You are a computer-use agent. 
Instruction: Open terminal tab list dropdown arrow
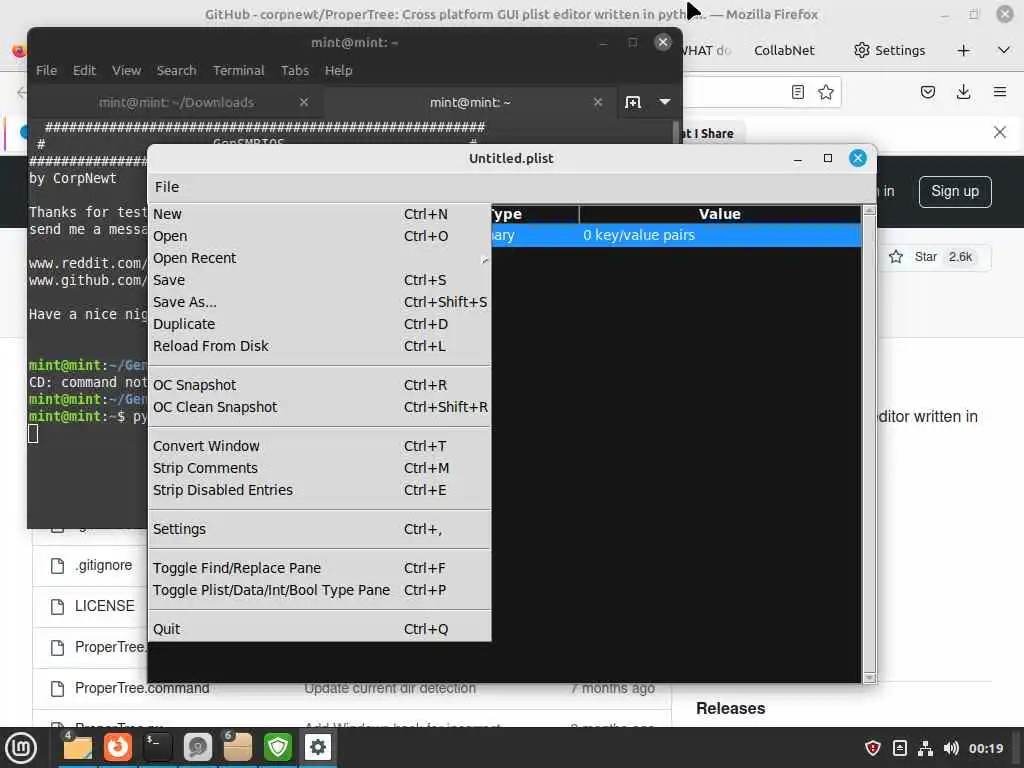665,102
